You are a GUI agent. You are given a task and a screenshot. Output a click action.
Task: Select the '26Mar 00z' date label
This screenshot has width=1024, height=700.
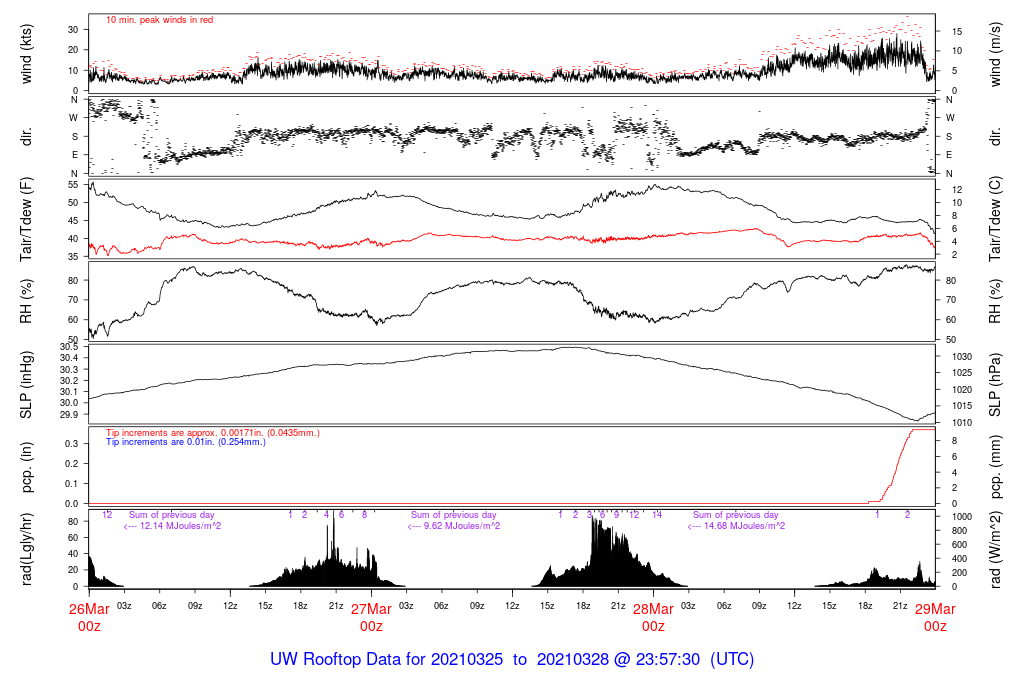[x=89, y=618]
